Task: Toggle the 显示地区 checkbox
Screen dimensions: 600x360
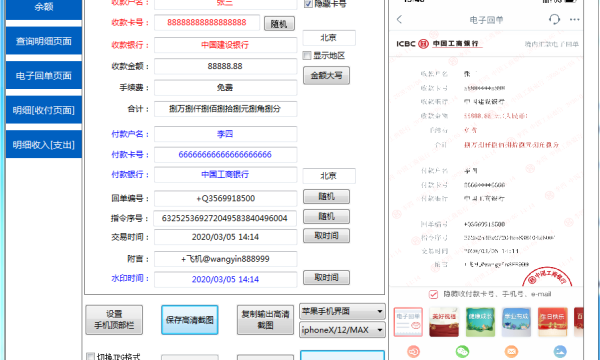Action: tap(307, 55)
